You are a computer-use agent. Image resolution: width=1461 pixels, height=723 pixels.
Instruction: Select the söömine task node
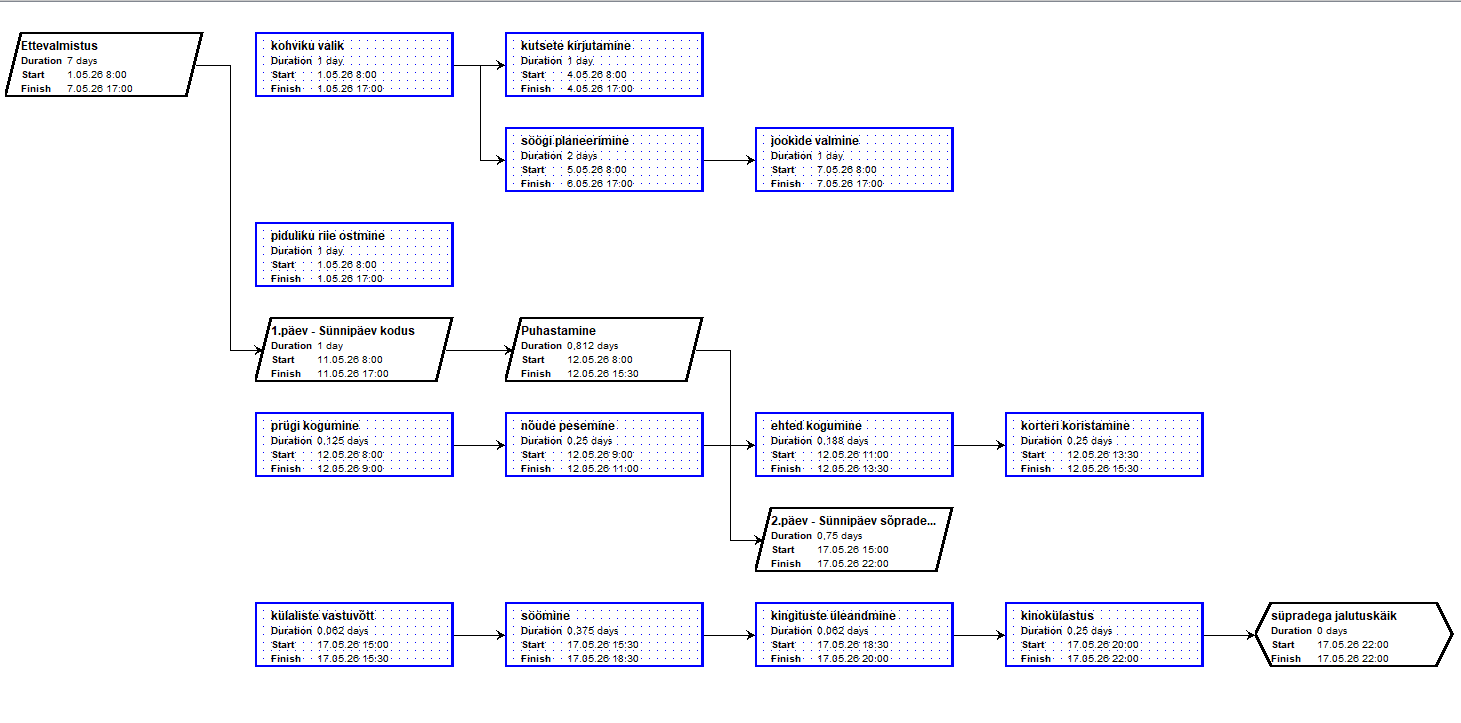coord(604,635)
